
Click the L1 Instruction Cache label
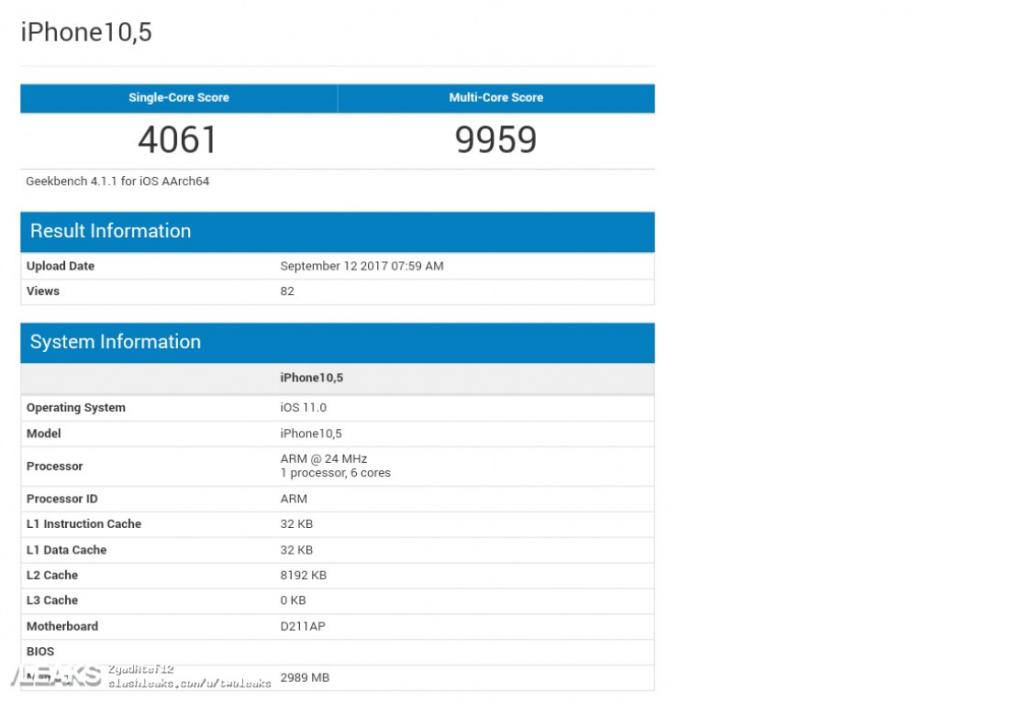[x=84, y=524]
